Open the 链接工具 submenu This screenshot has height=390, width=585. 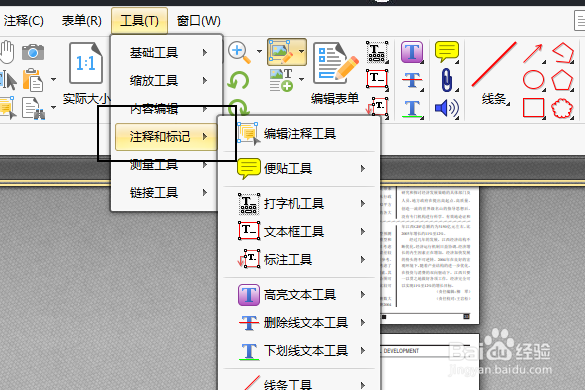pyautogui.click(x=167, y=193)
